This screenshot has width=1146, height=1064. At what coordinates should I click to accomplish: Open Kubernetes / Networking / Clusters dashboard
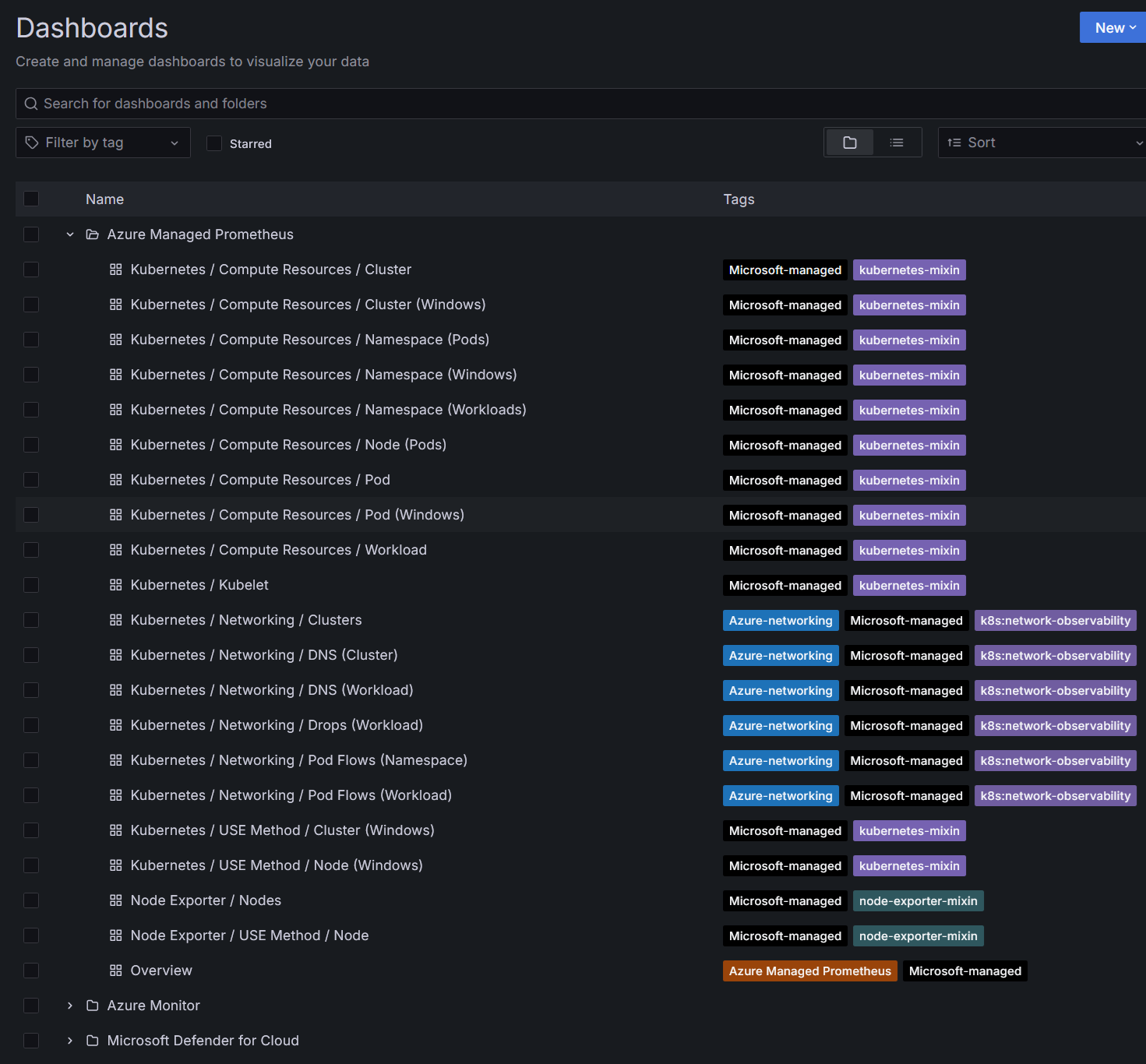point(246,620)
